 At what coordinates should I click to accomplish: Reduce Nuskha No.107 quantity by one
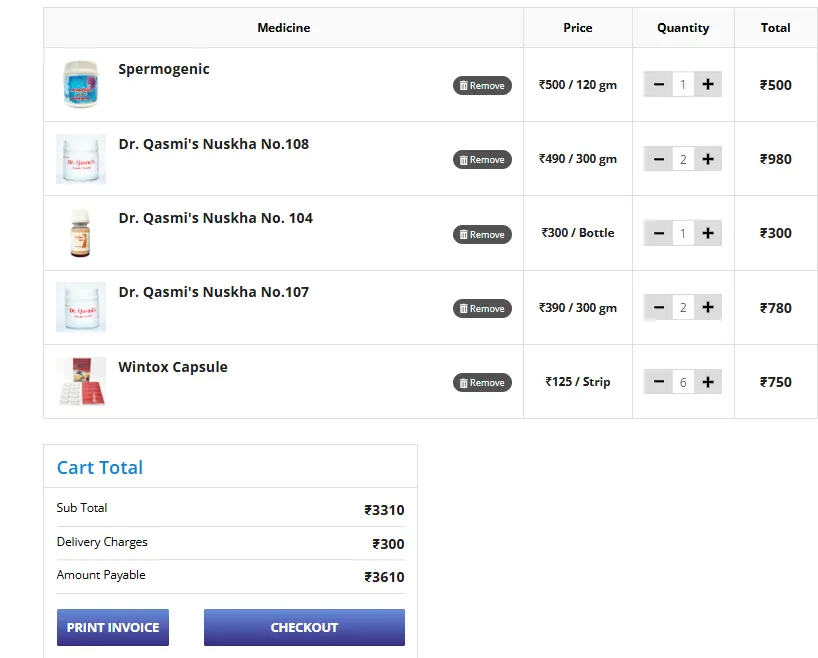click(658, 308)
